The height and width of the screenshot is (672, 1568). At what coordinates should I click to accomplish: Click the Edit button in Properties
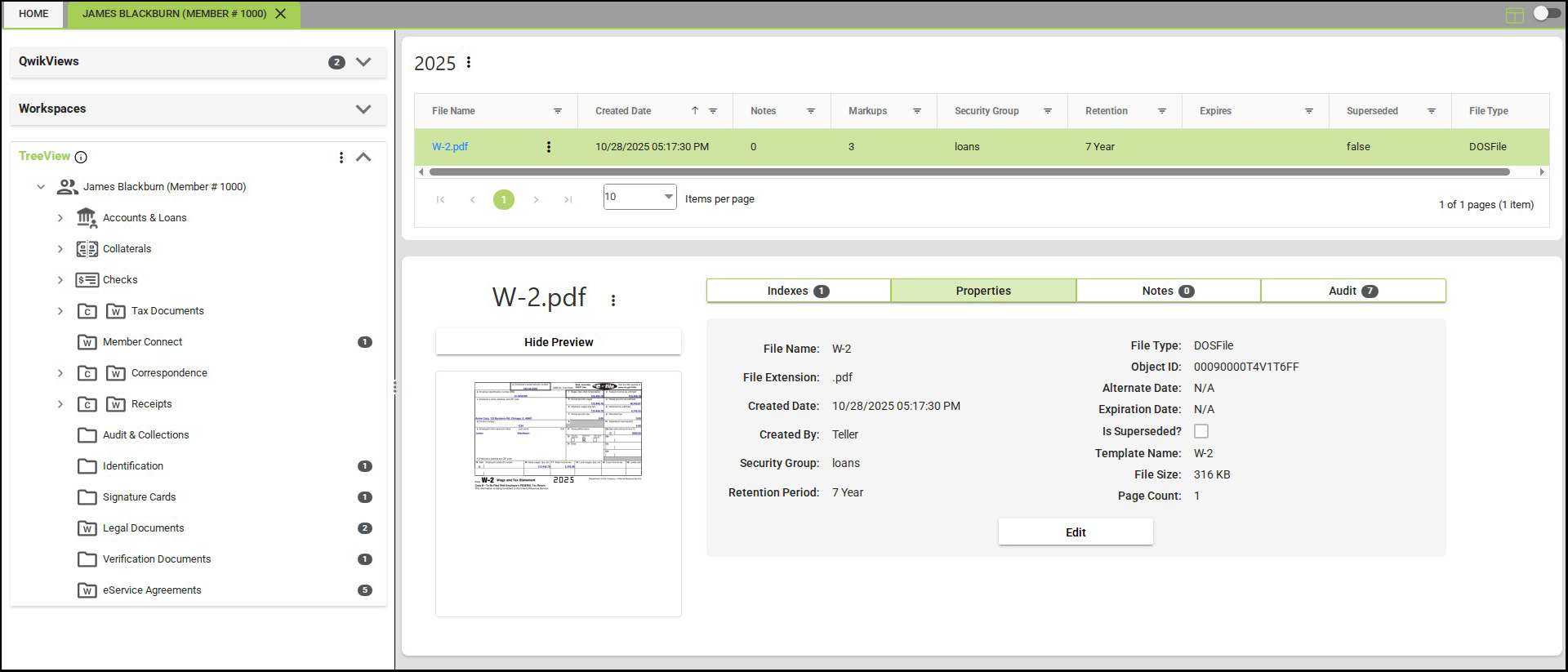[1076, 532]
